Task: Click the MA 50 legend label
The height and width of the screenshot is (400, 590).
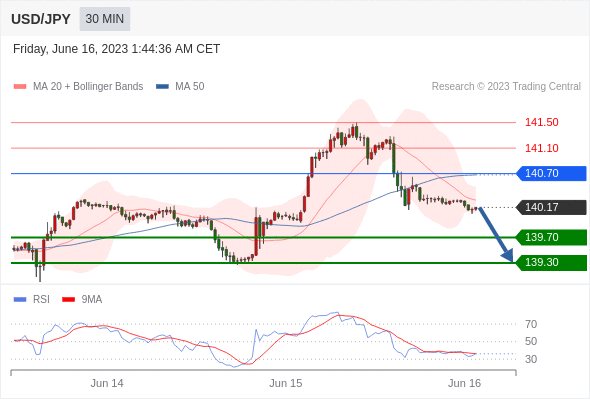Action: [x=190, y=87]
